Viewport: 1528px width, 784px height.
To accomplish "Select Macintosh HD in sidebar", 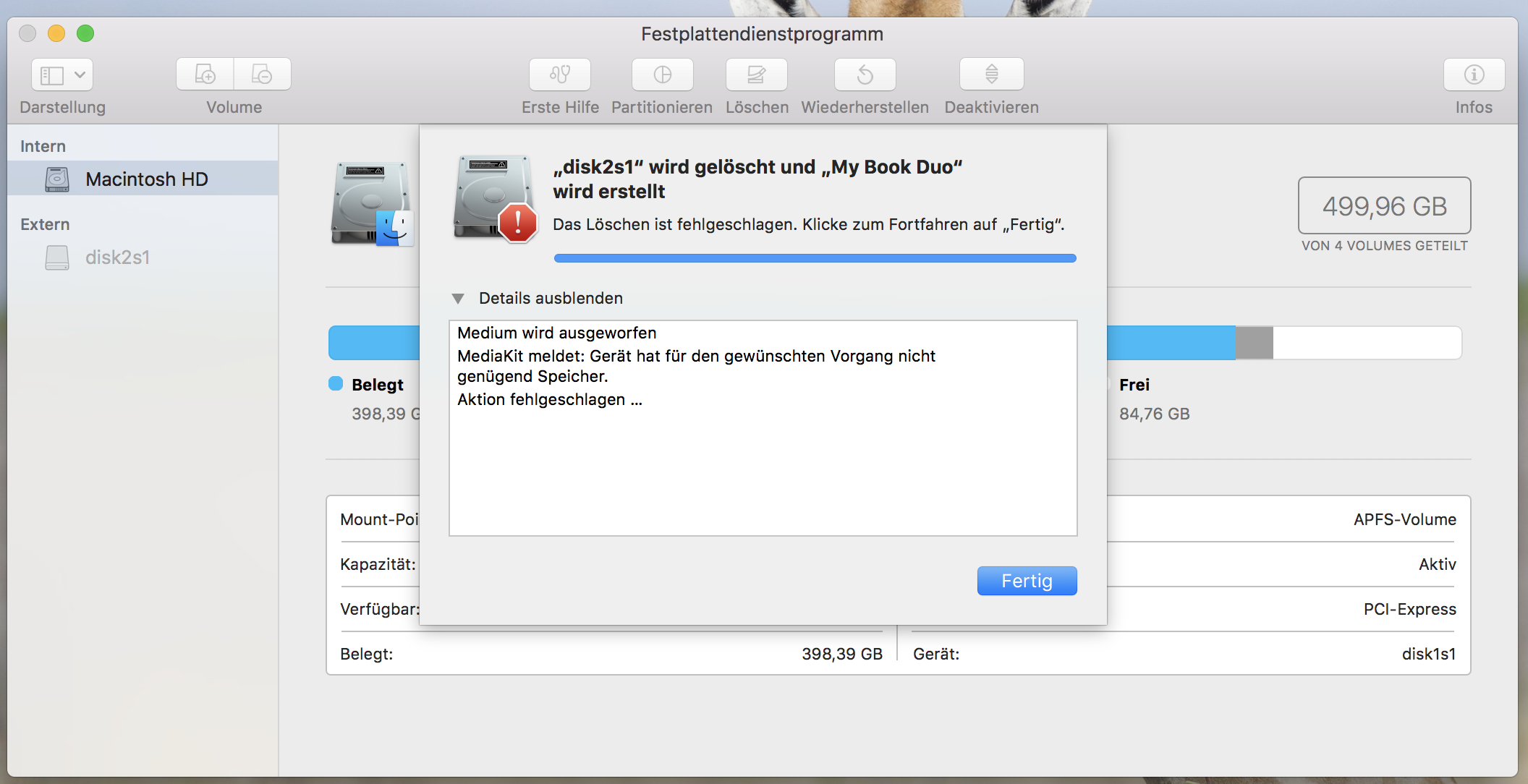I will pos(146,179).
